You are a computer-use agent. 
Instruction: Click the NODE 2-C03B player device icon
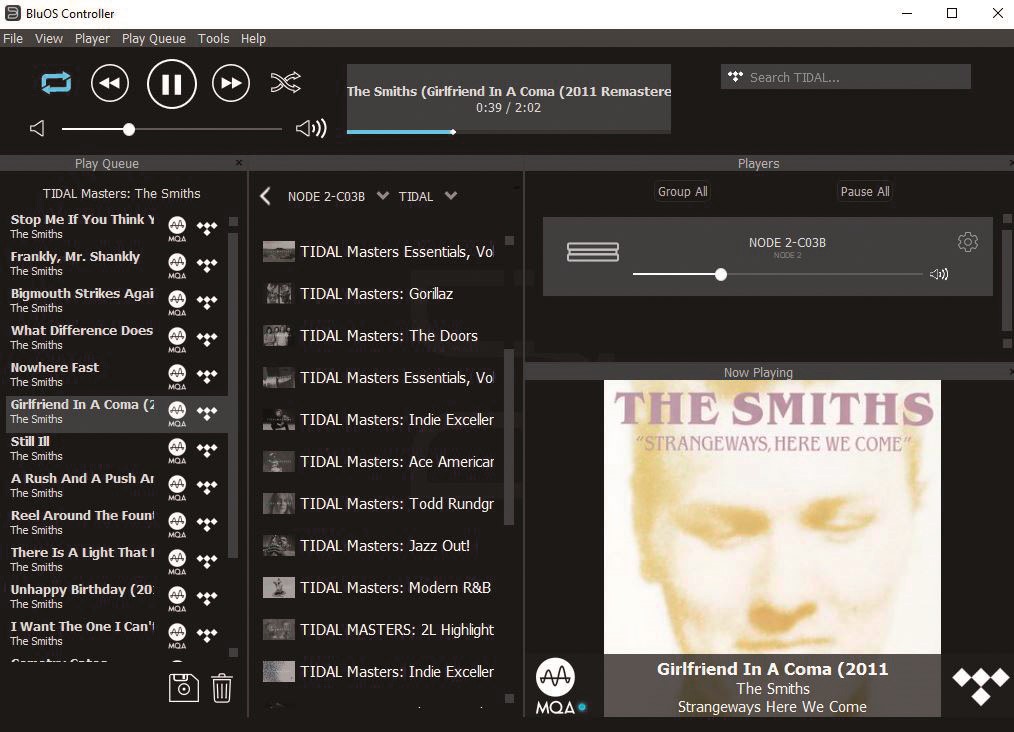click(593, 252)
